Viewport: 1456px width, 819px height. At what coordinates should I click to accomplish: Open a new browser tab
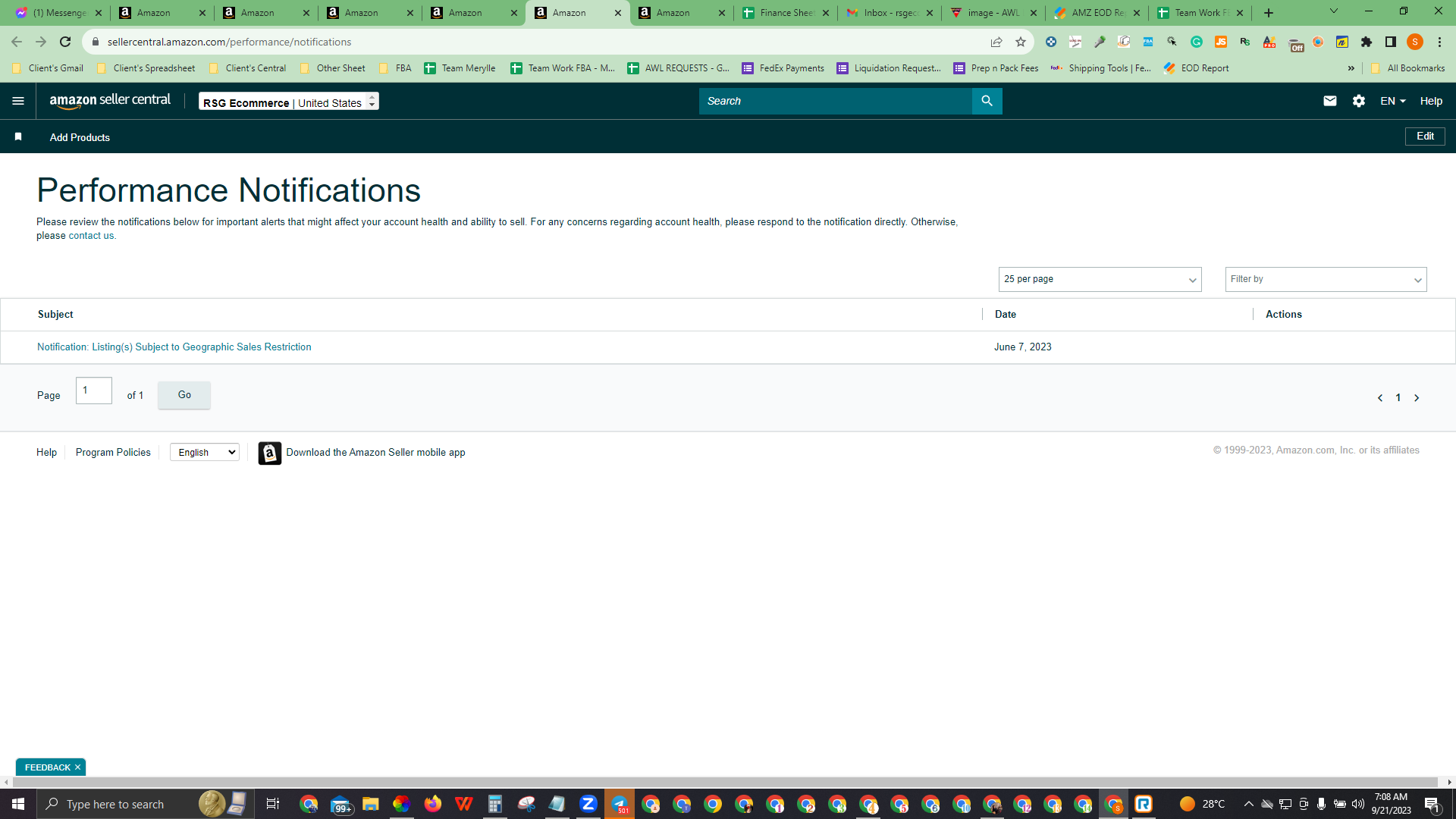1269,13
